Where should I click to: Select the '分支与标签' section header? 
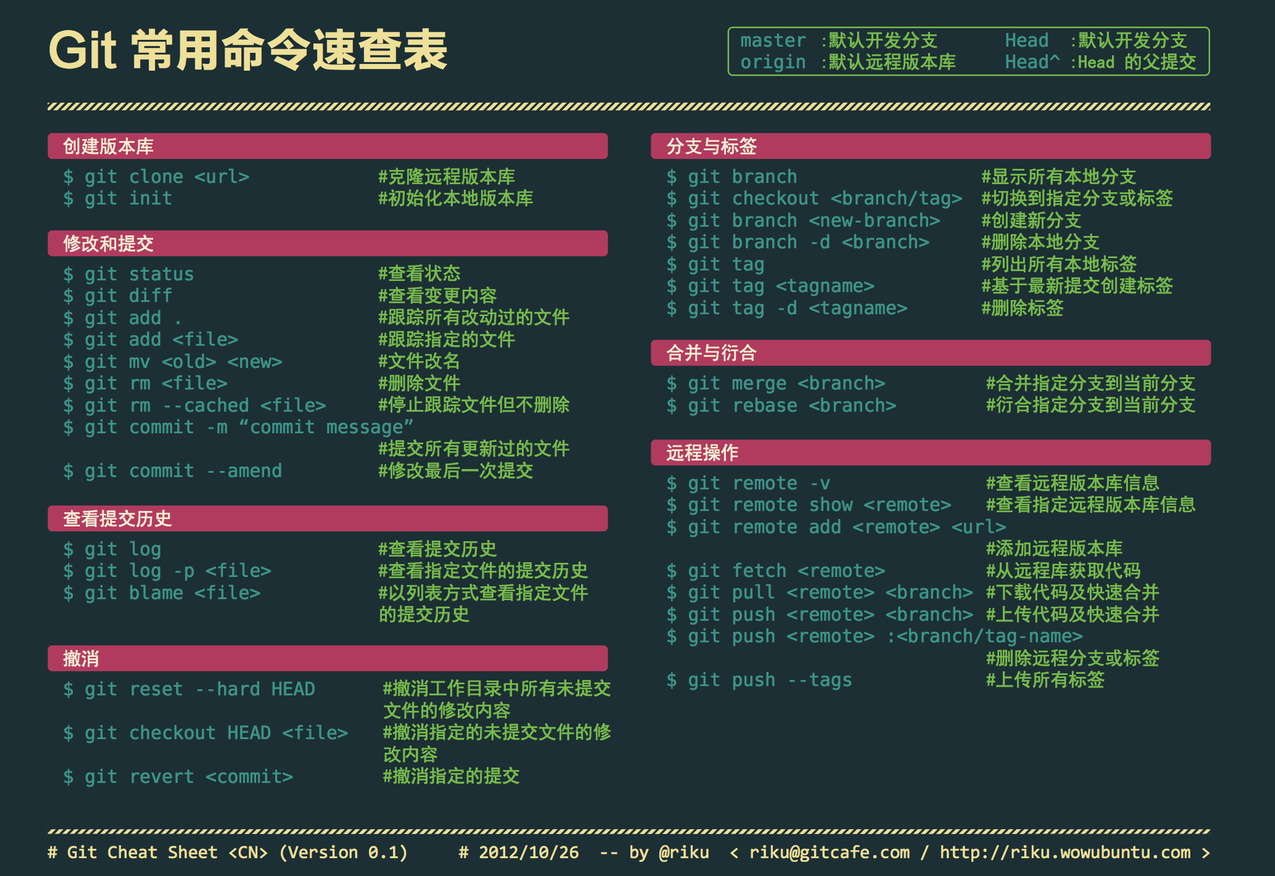(x=931, y=146)
